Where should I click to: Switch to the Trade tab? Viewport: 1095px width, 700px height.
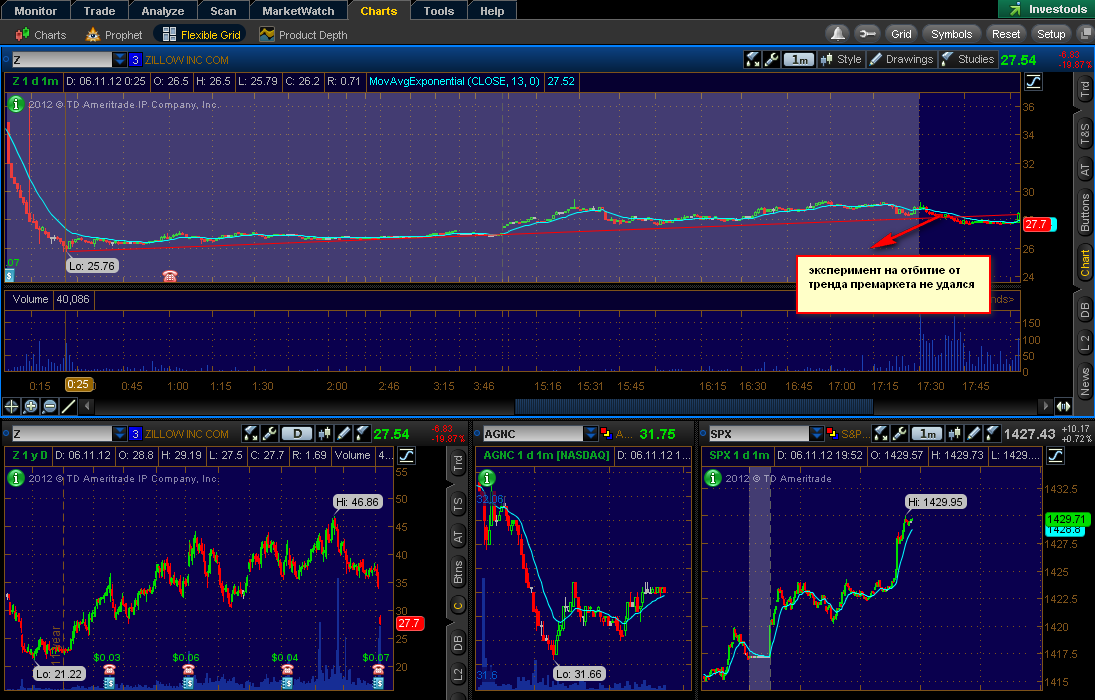click(99, 10)
